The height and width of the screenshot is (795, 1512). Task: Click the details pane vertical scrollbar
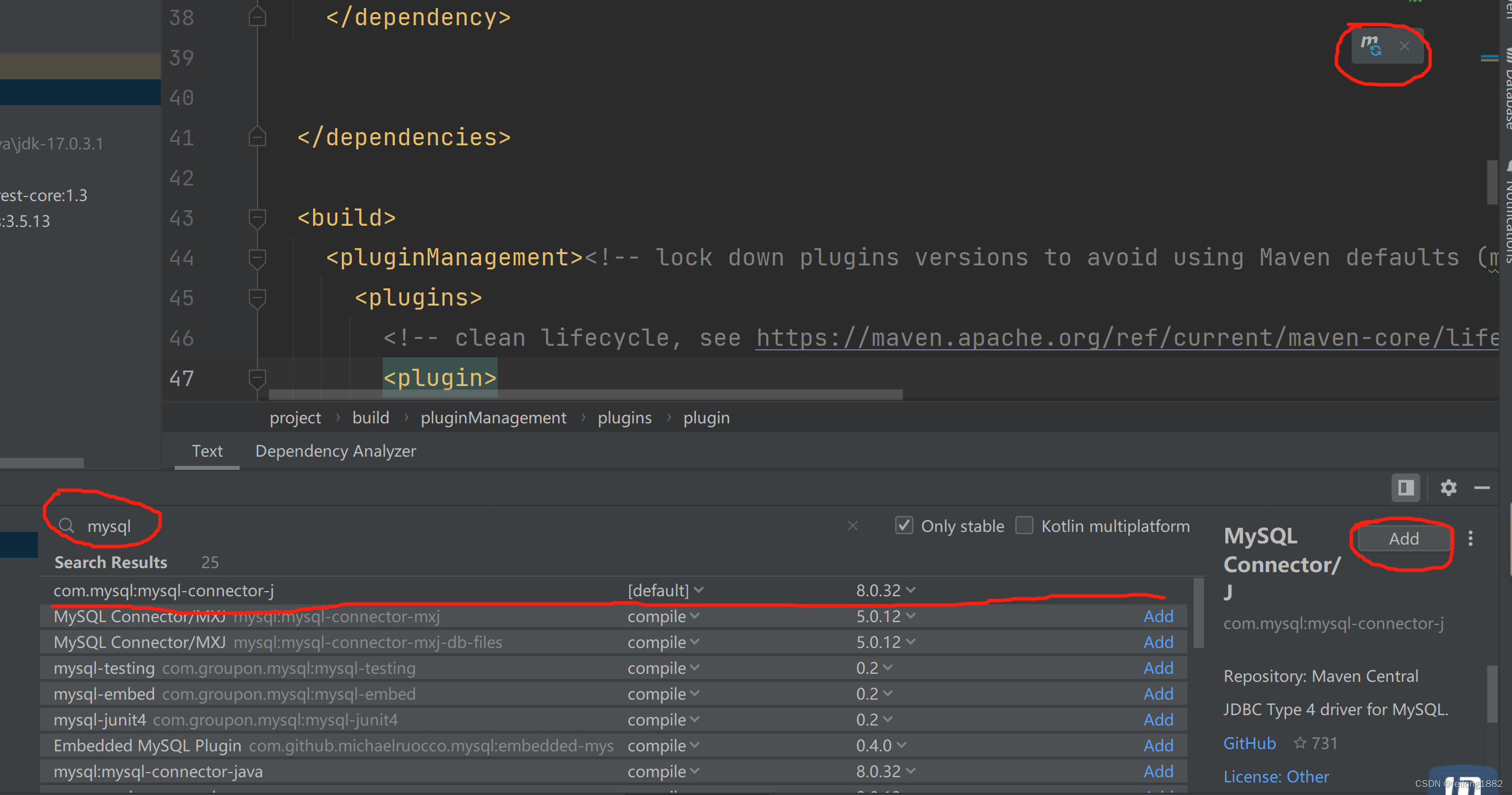tap(1492, 694)
